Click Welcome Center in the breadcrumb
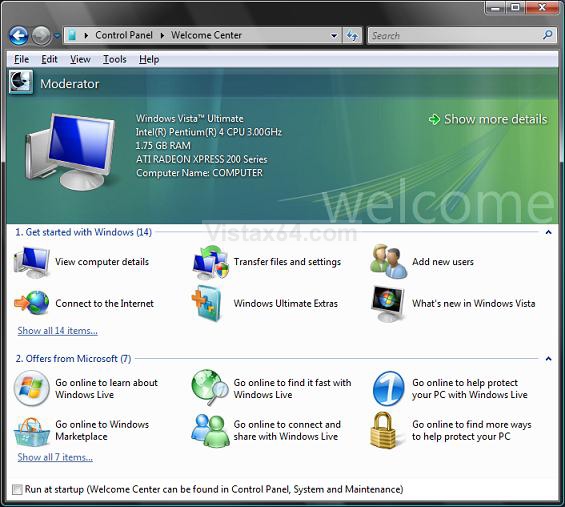 click(206, 35)
